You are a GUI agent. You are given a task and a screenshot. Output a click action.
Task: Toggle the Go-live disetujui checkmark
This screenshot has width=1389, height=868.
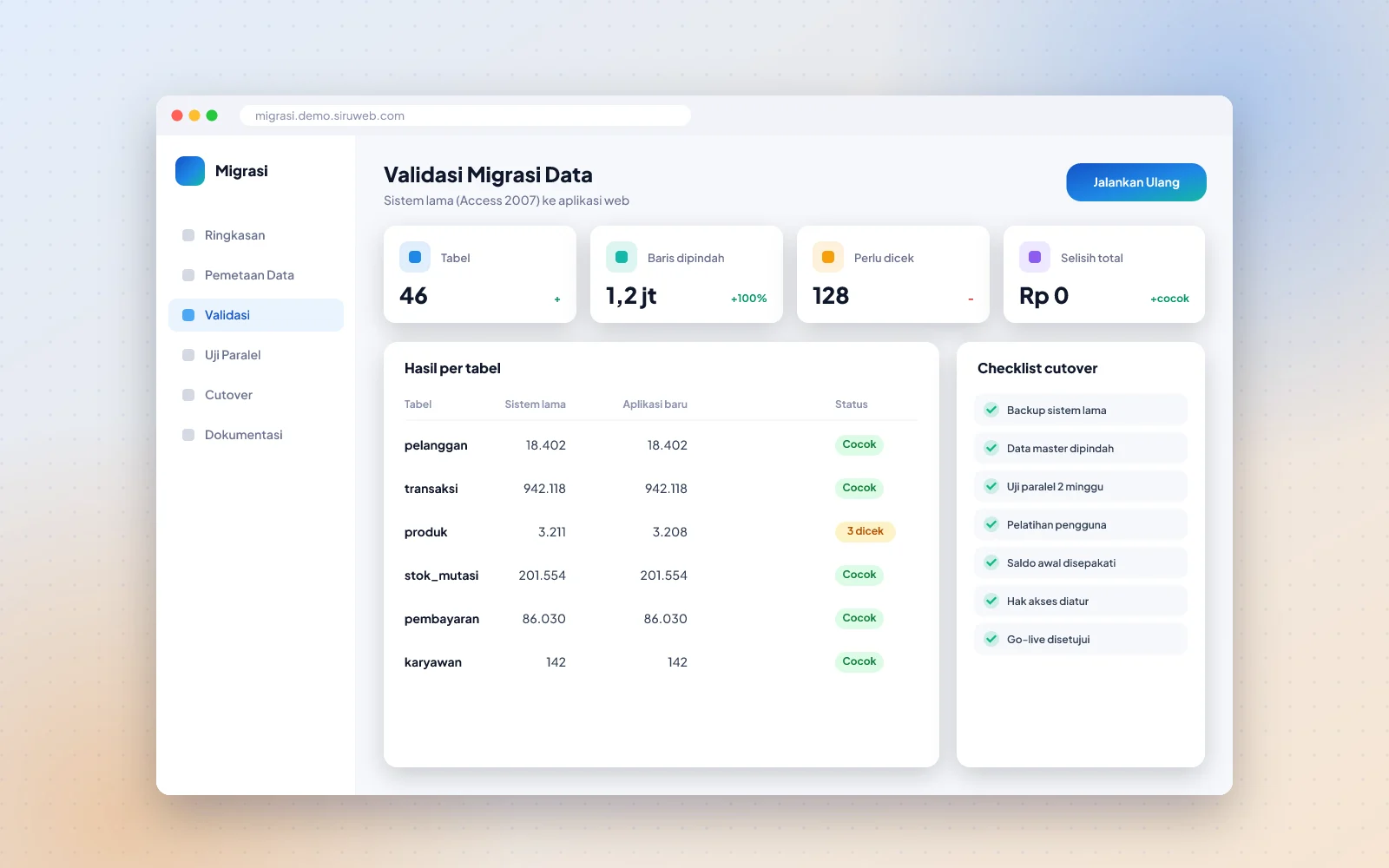tap(991, 639)
